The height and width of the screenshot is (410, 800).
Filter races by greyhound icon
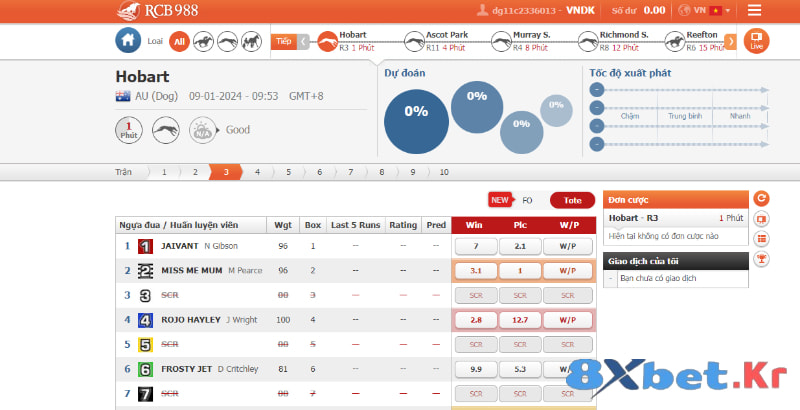(x=227, y=41)
